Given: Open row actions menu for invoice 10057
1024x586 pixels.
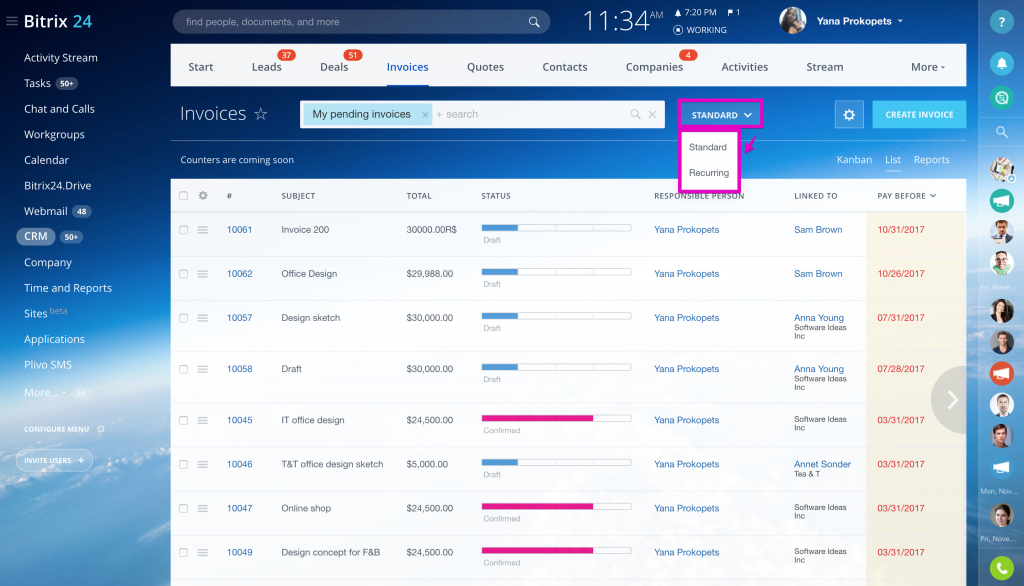Looking at the screenshot, I should (x=203, y=318).
